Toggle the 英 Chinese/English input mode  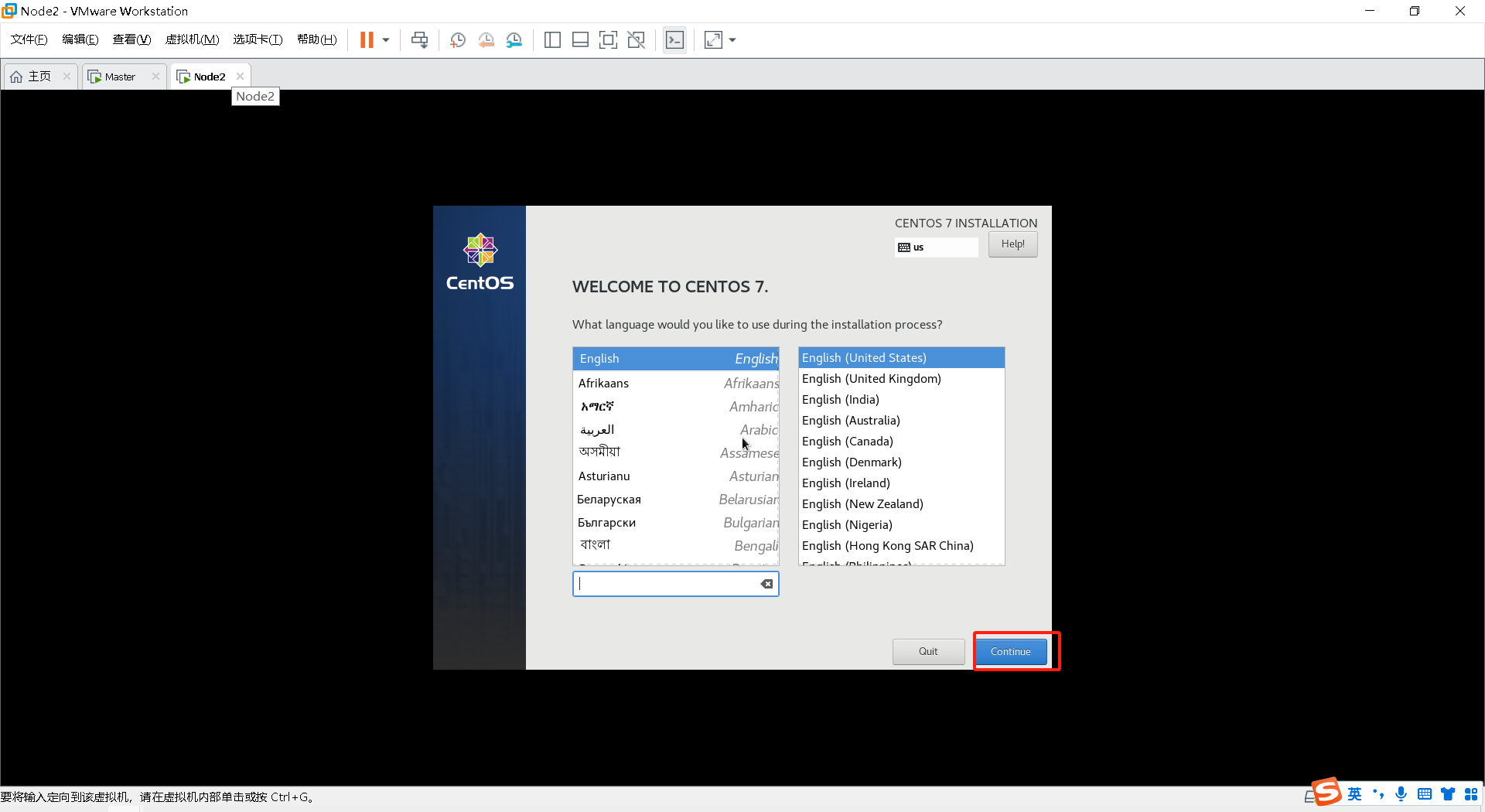1354,794
